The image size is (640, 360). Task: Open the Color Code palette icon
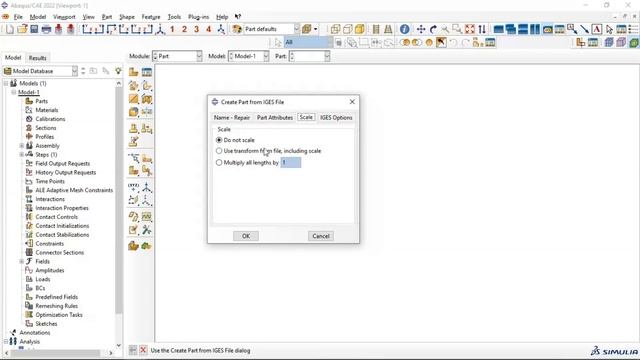pos(237,29)
